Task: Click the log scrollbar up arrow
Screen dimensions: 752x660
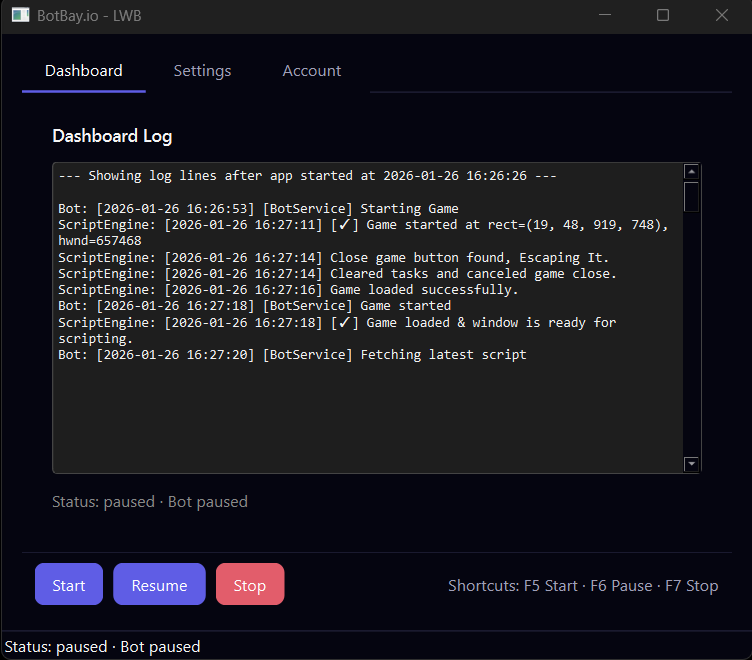Action: point(691,172)
